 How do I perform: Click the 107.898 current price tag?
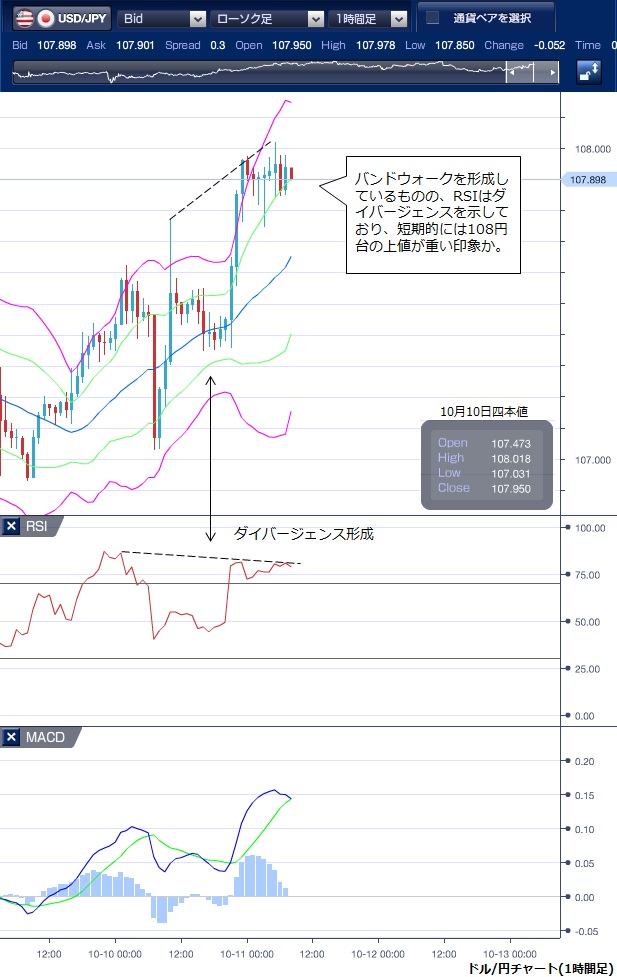(587, 180)
